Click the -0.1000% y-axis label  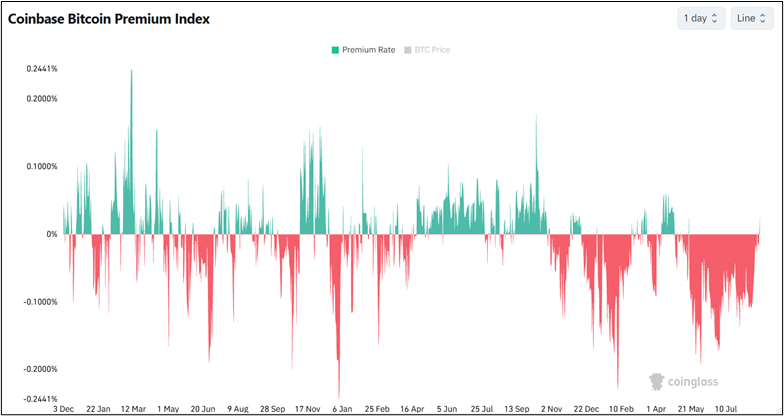pos(41,302)
